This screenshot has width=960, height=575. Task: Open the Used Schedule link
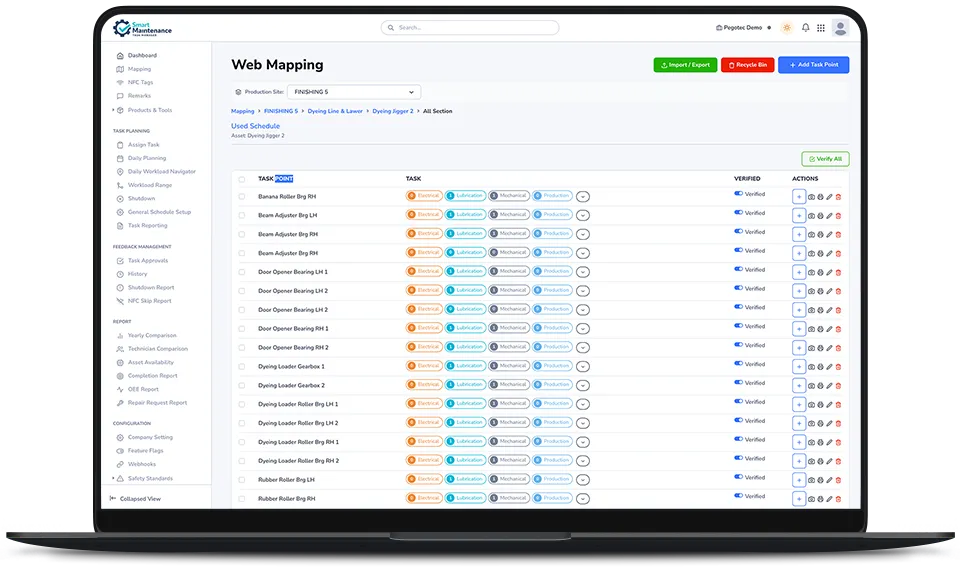click(255, 126)
